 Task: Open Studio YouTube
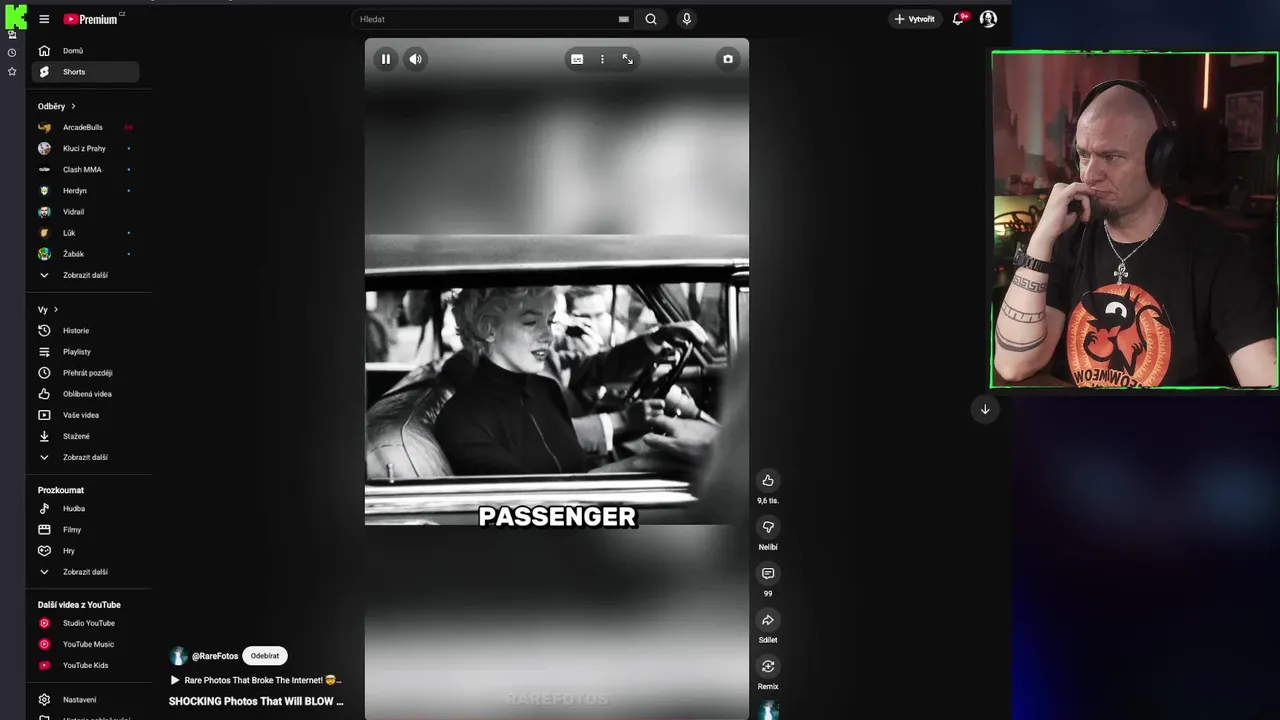85,623
